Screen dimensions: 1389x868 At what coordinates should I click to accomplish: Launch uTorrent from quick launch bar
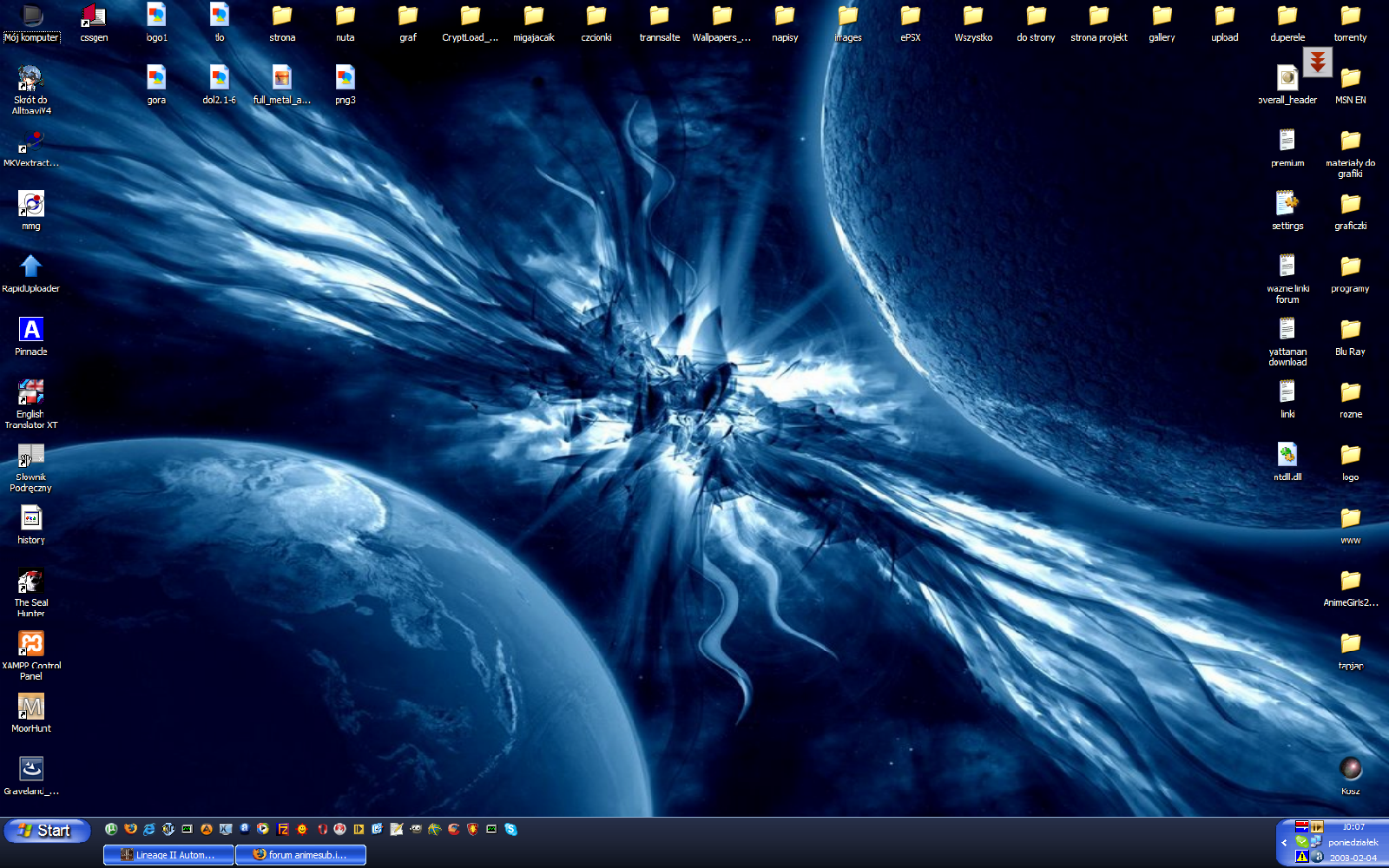click(111, 829)
